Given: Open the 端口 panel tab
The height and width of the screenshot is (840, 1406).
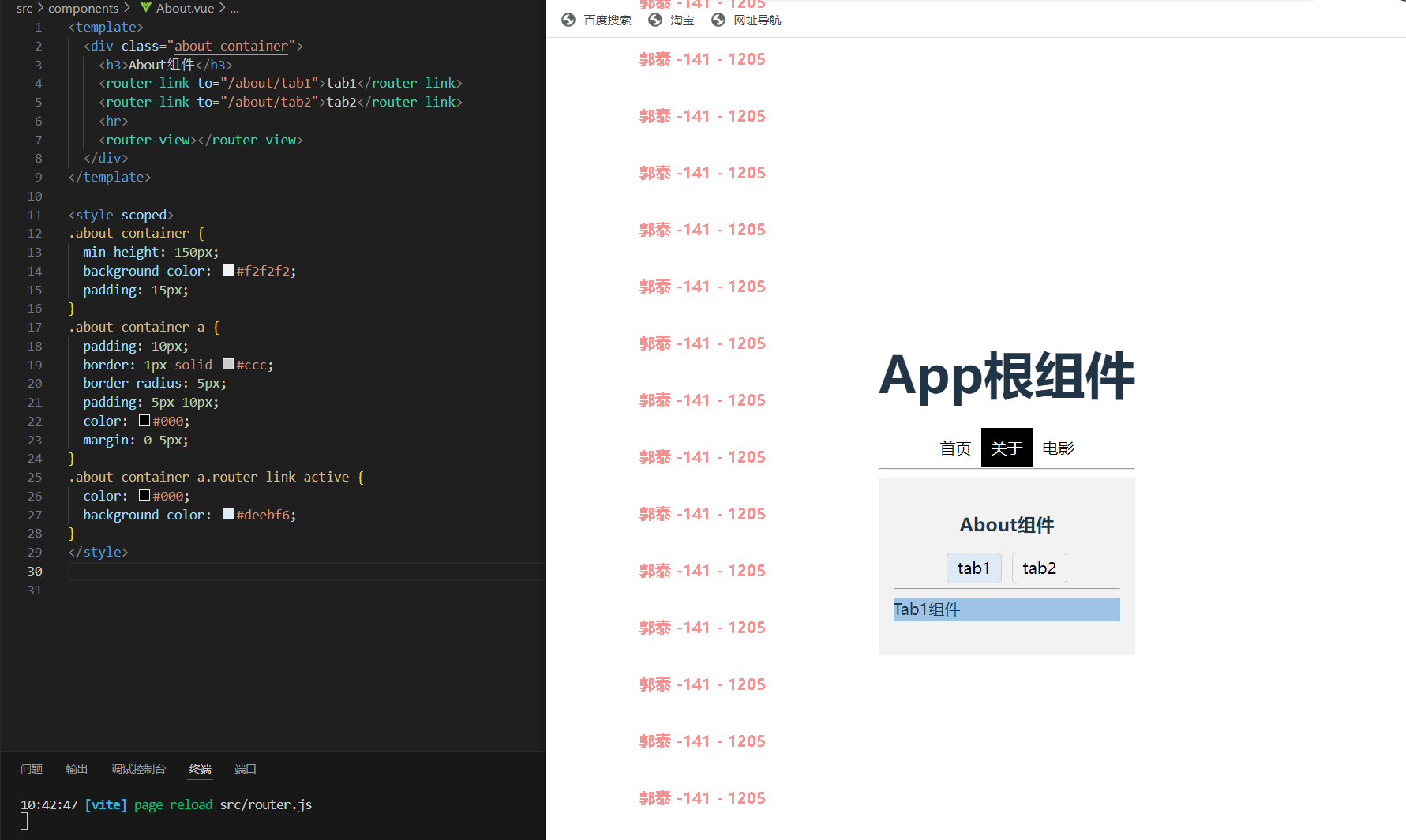Looking at the screenshot, I should (246, 769).
